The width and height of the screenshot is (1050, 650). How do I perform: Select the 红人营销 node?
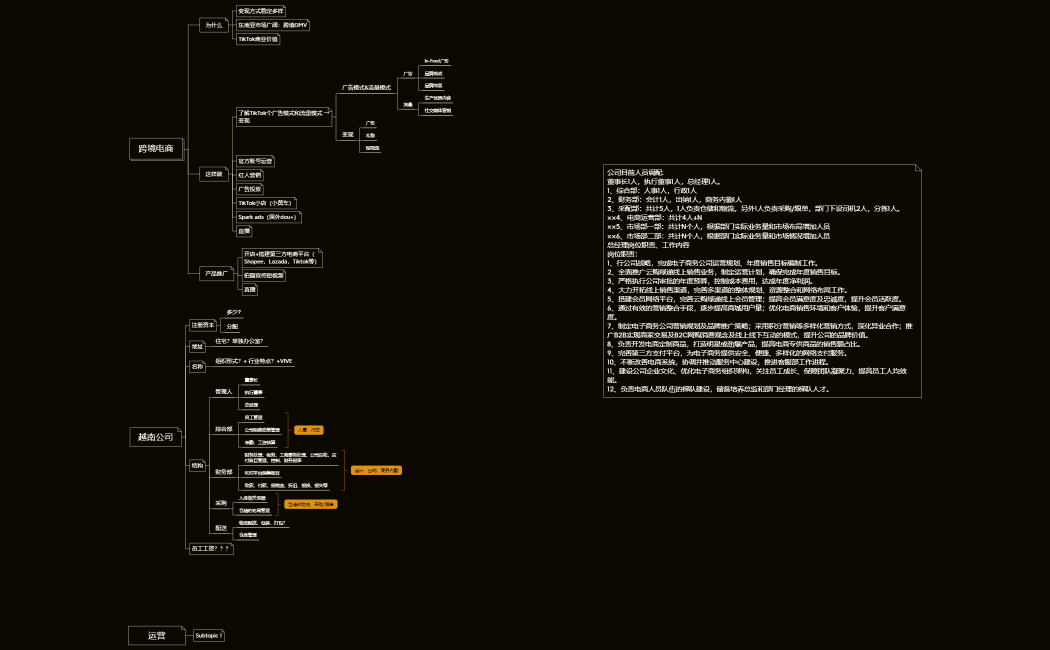coord(249,174)
